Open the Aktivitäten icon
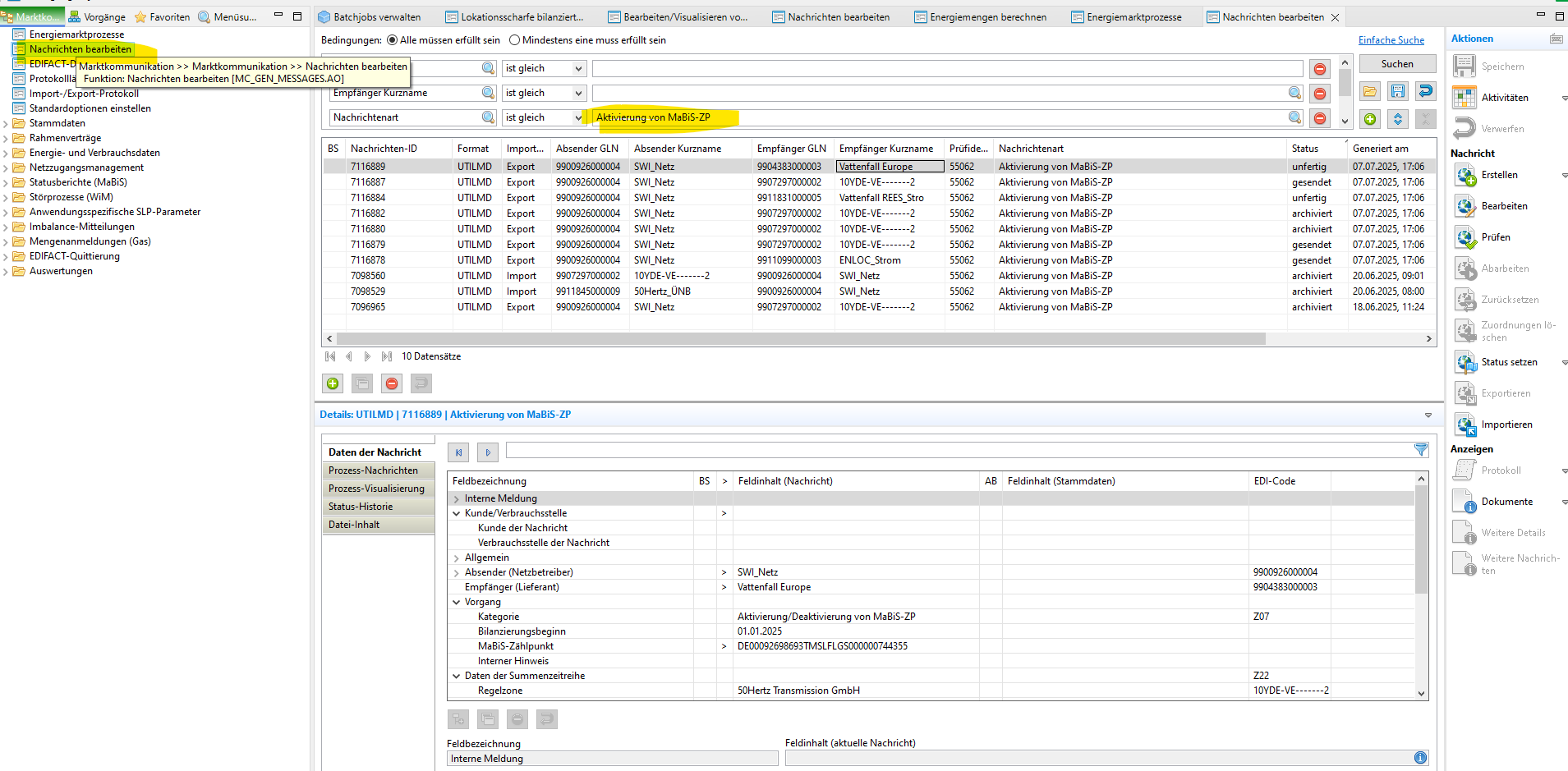The width and height of the screenshot is (1568, 771). (1464, 98)
